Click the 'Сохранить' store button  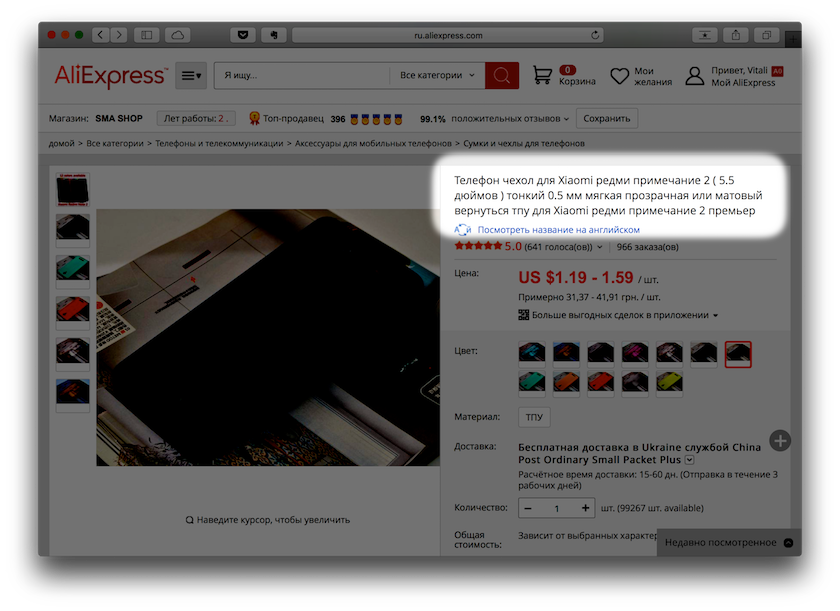click(606, 118)
